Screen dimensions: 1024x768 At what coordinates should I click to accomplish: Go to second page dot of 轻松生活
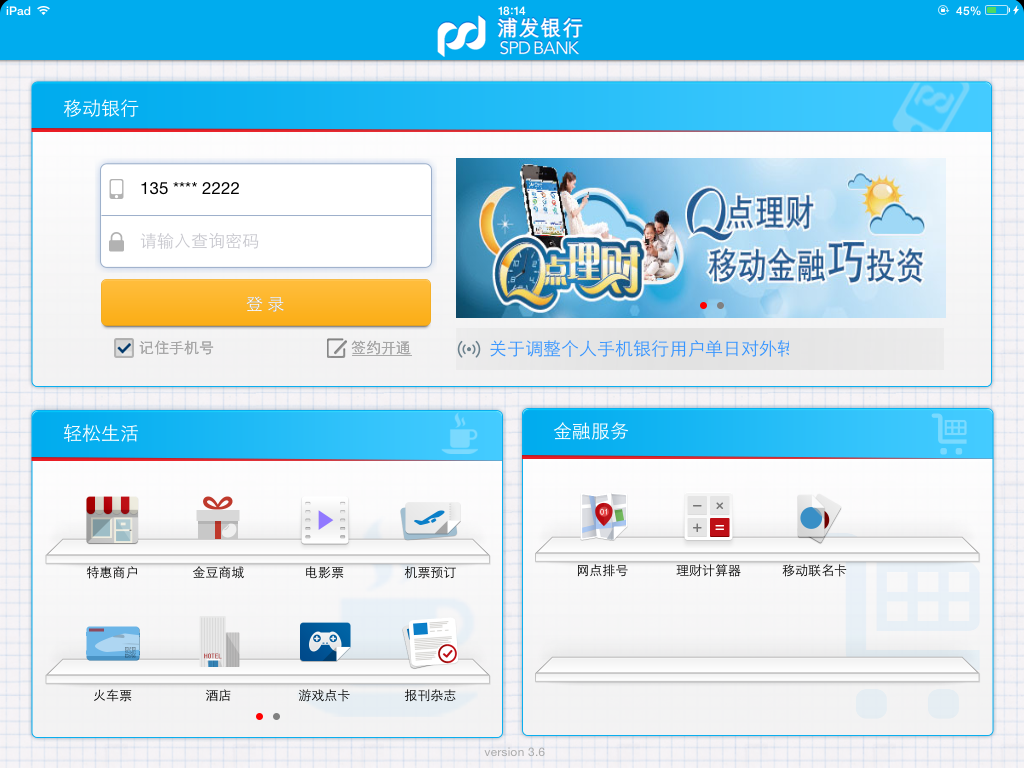pos(276,716)
